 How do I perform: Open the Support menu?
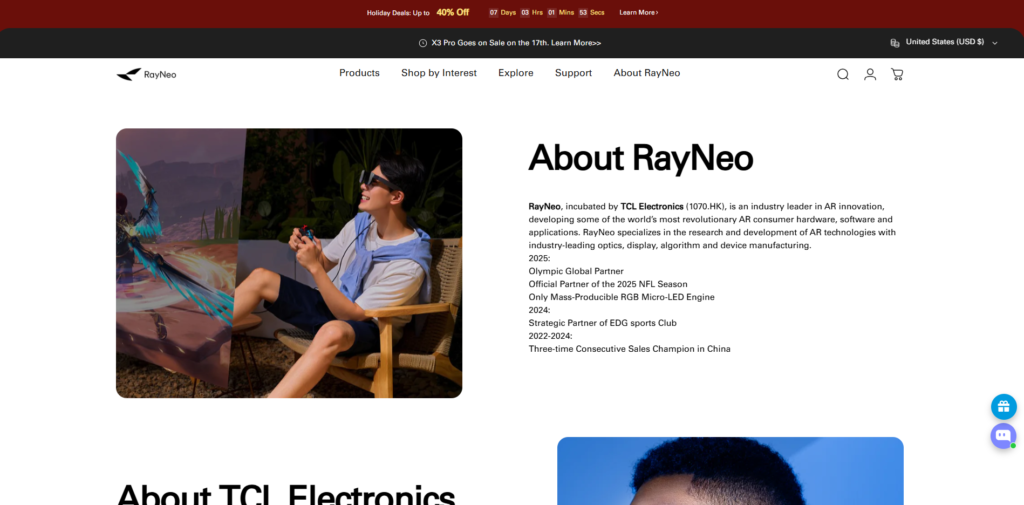tap(573, 73)
